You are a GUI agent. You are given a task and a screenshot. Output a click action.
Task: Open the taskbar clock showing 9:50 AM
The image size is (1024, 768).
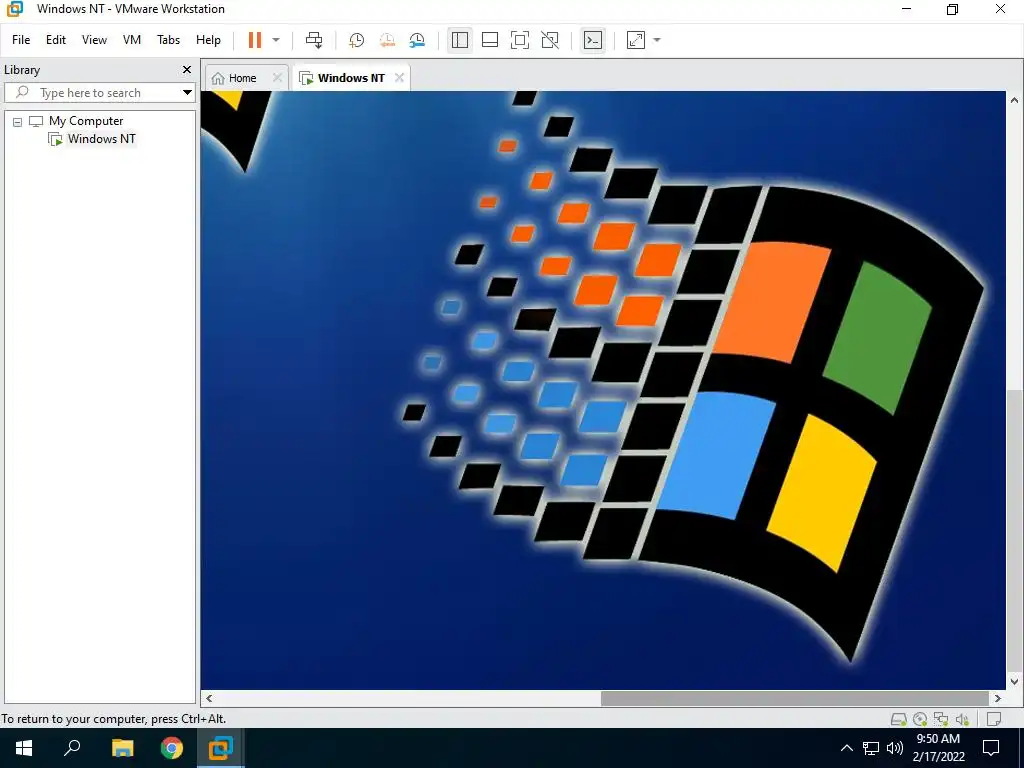pyautogui.click(x=938, y=748)
